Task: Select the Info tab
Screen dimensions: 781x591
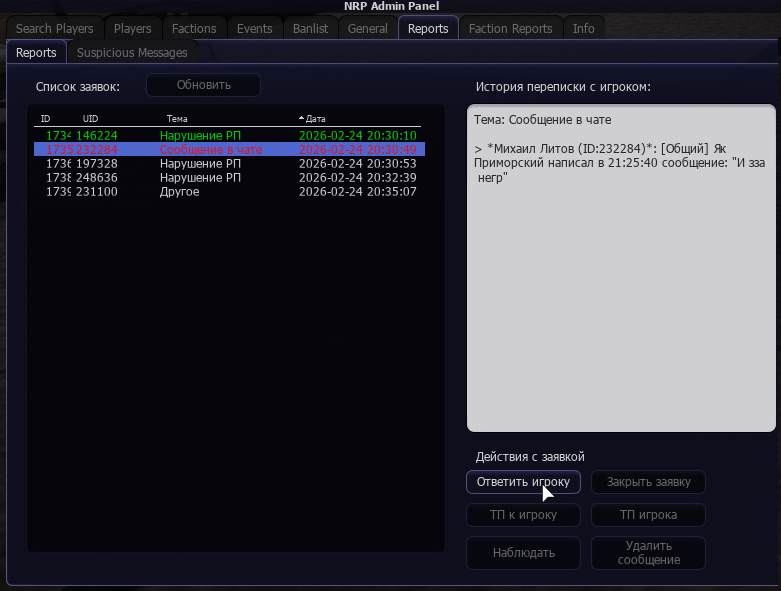Action: (583, 29)
